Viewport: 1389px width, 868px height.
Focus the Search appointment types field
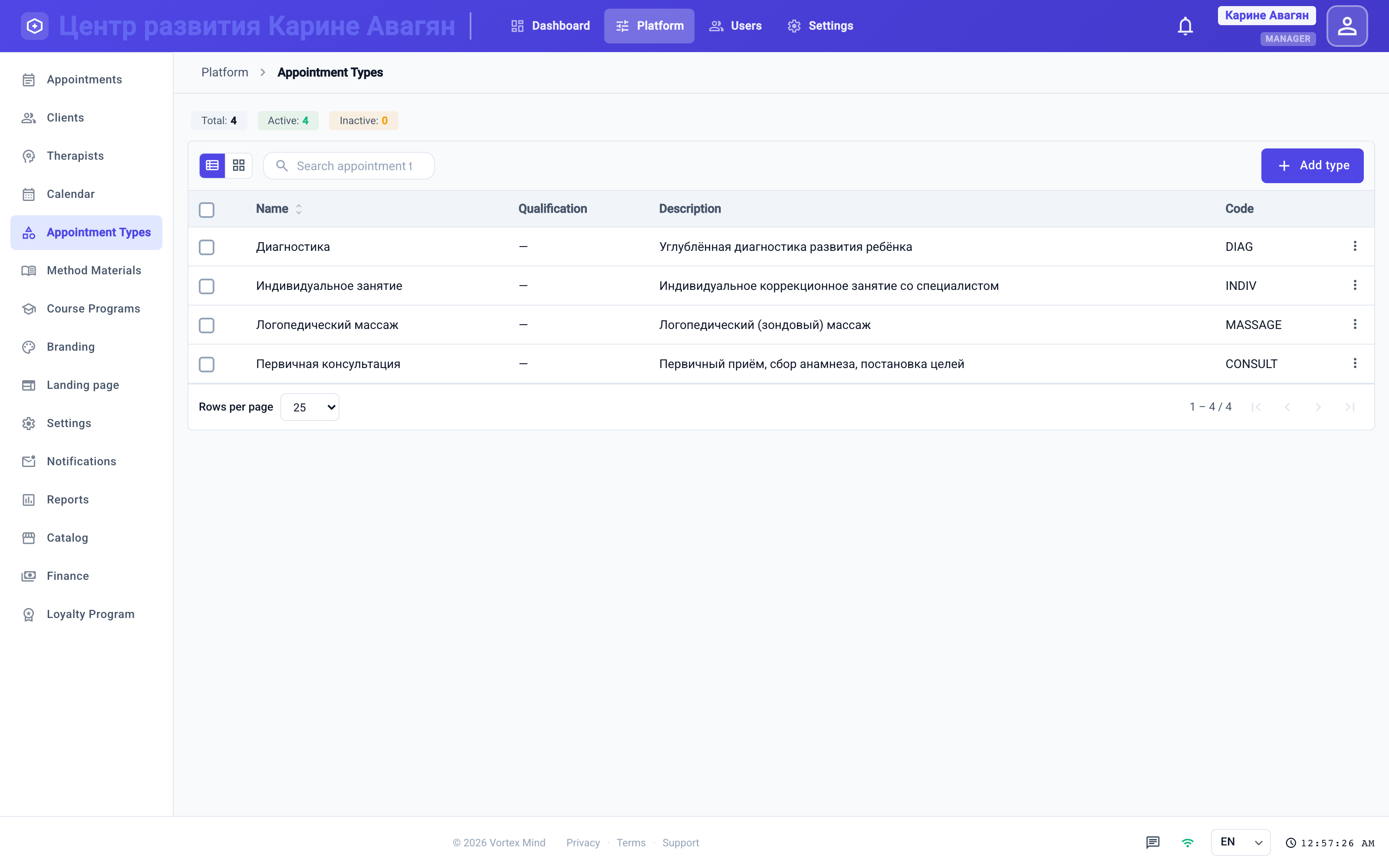pyautogui.click(x=349, y=166)
